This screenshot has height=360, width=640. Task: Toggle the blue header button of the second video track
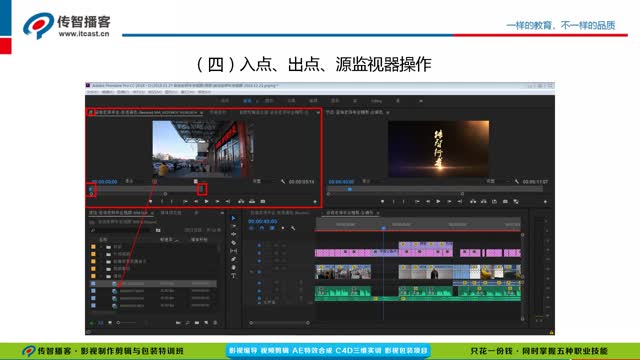[x=259, y=253]
